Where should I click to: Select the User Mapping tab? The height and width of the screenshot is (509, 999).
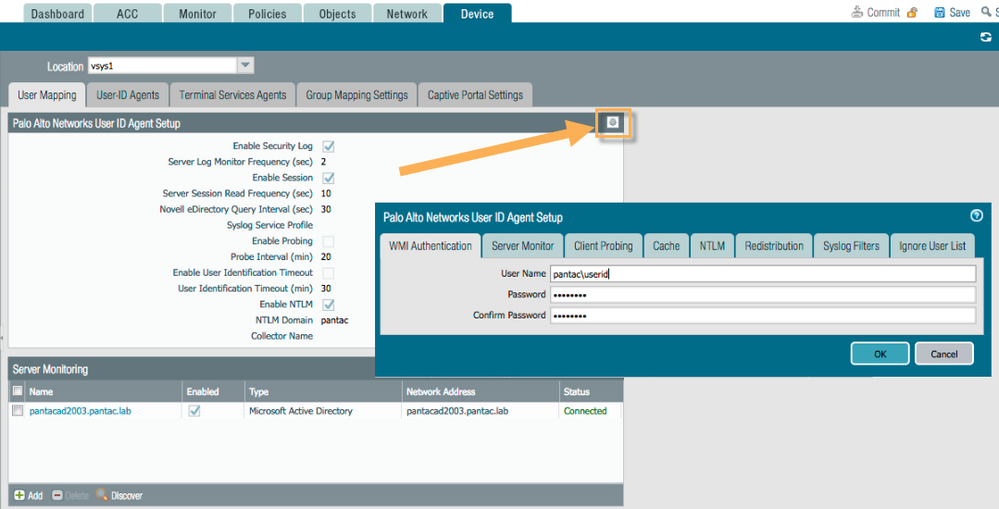[x=47, y=95]
